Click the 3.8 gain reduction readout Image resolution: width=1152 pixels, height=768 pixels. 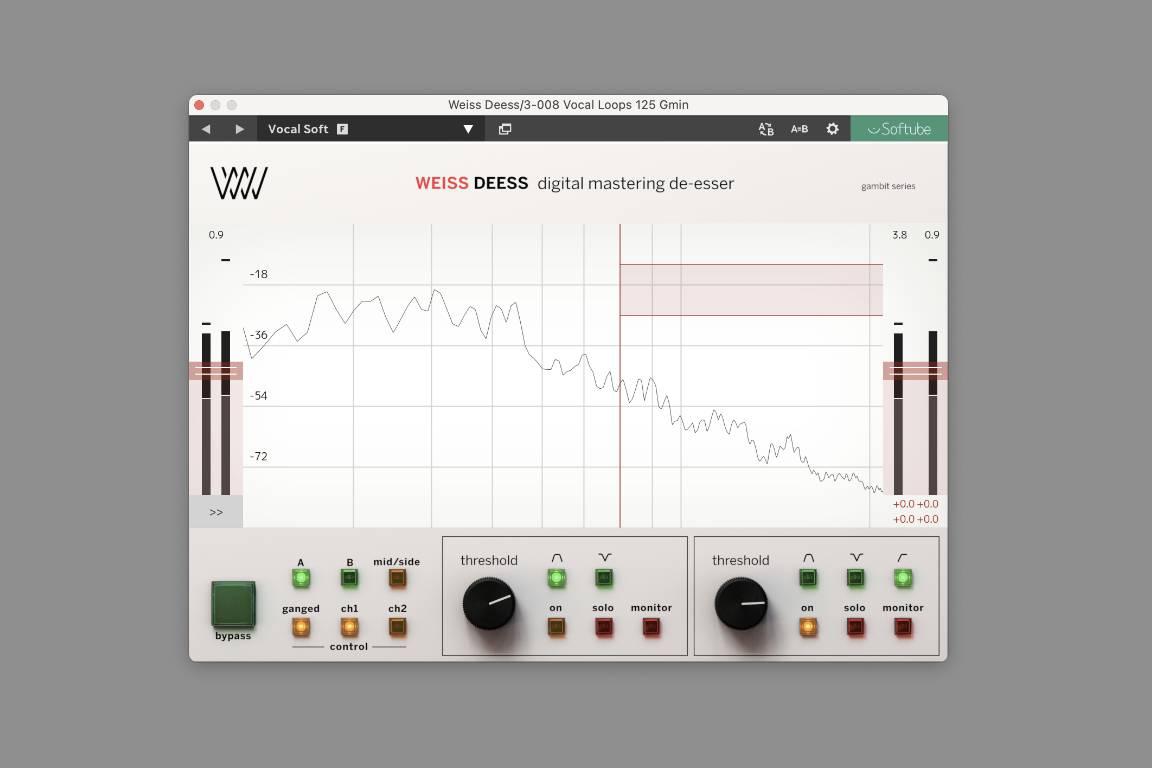click(900, 235)
